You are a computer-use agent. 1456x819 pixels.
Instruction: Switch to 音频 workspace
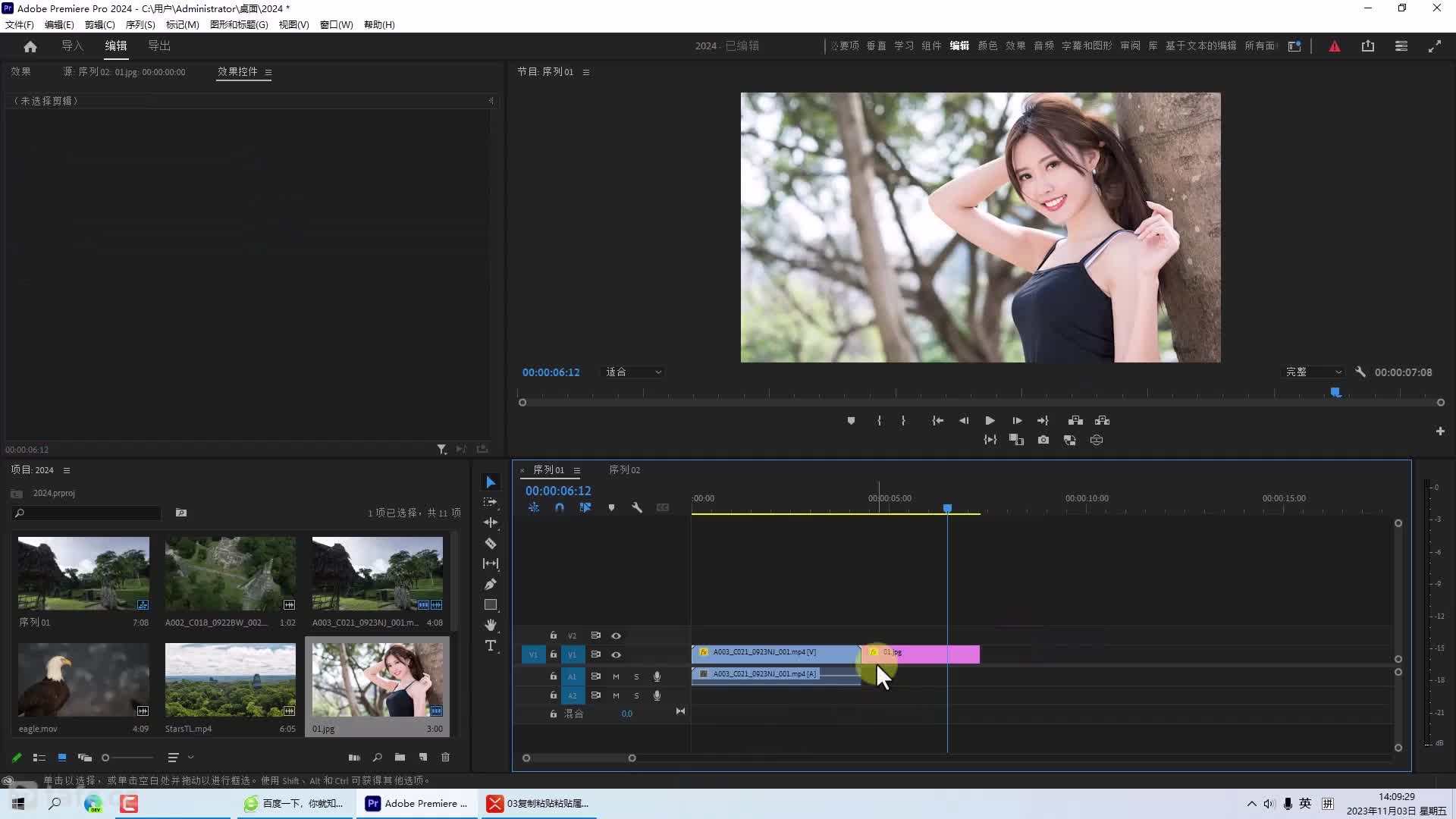[1043, 46]
